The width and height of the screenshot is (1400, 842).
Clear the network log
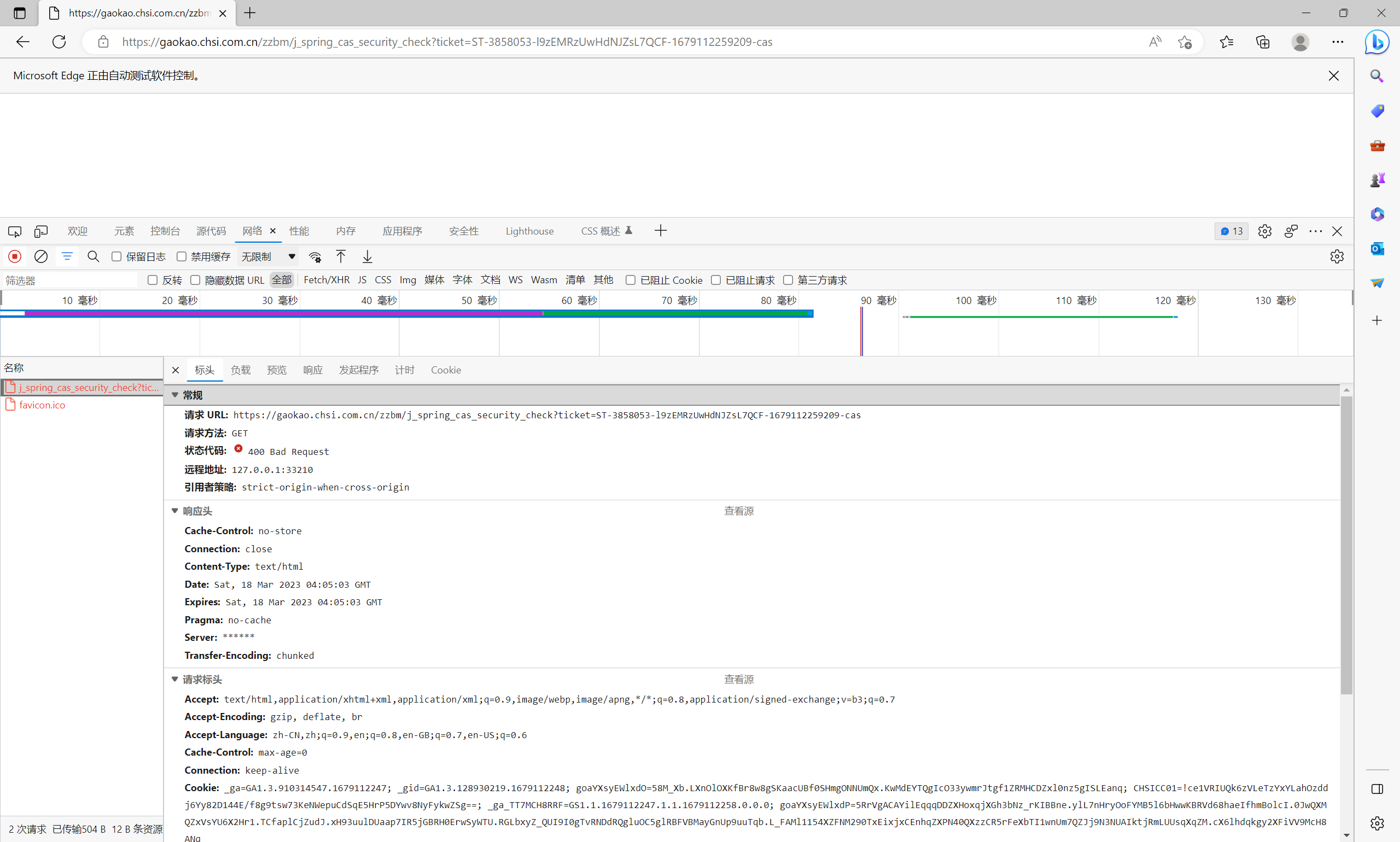pyautogui.click(x=41, y=256)
